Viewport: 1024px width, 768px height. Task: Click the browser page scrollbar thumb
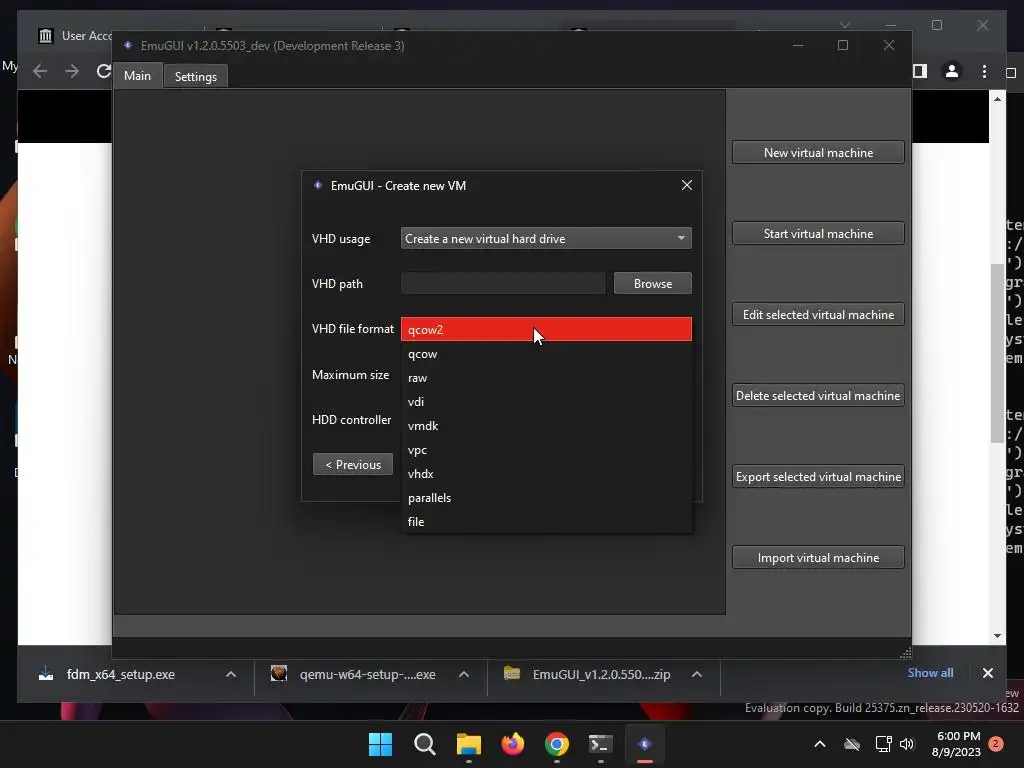tap(997, 353)
